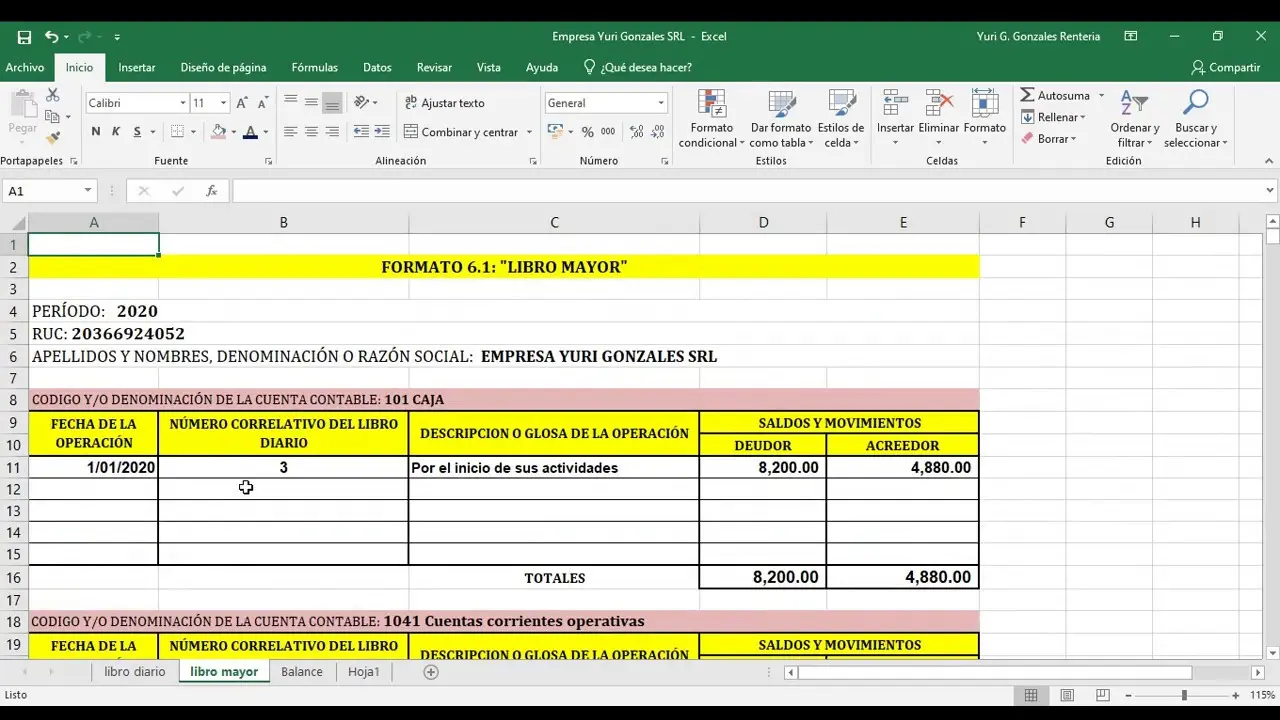Open Buscar y seleccionar magnifier tool
The height and width of the screenshot is (720, 1280).
click(x=1195, y=119)
